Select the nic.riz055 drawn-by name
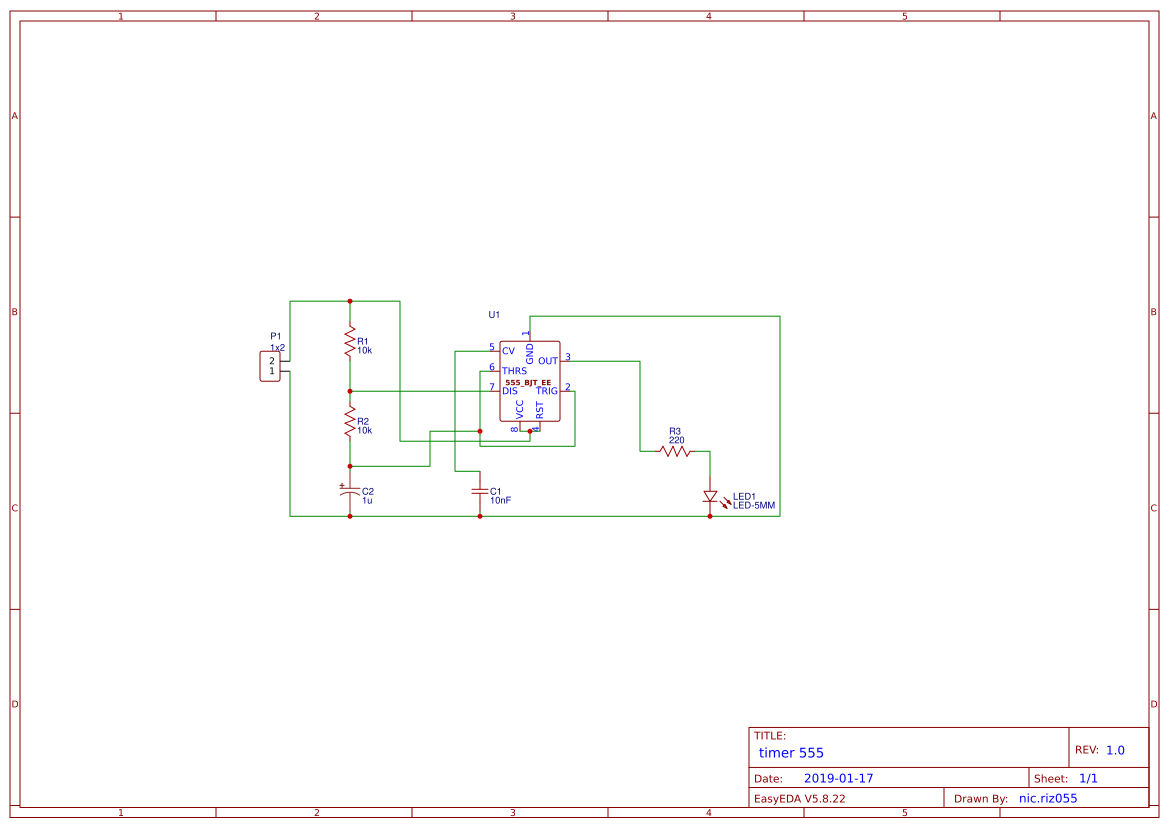The width and height of the screenshot is (1169, 828). (x=1047, y=797)
